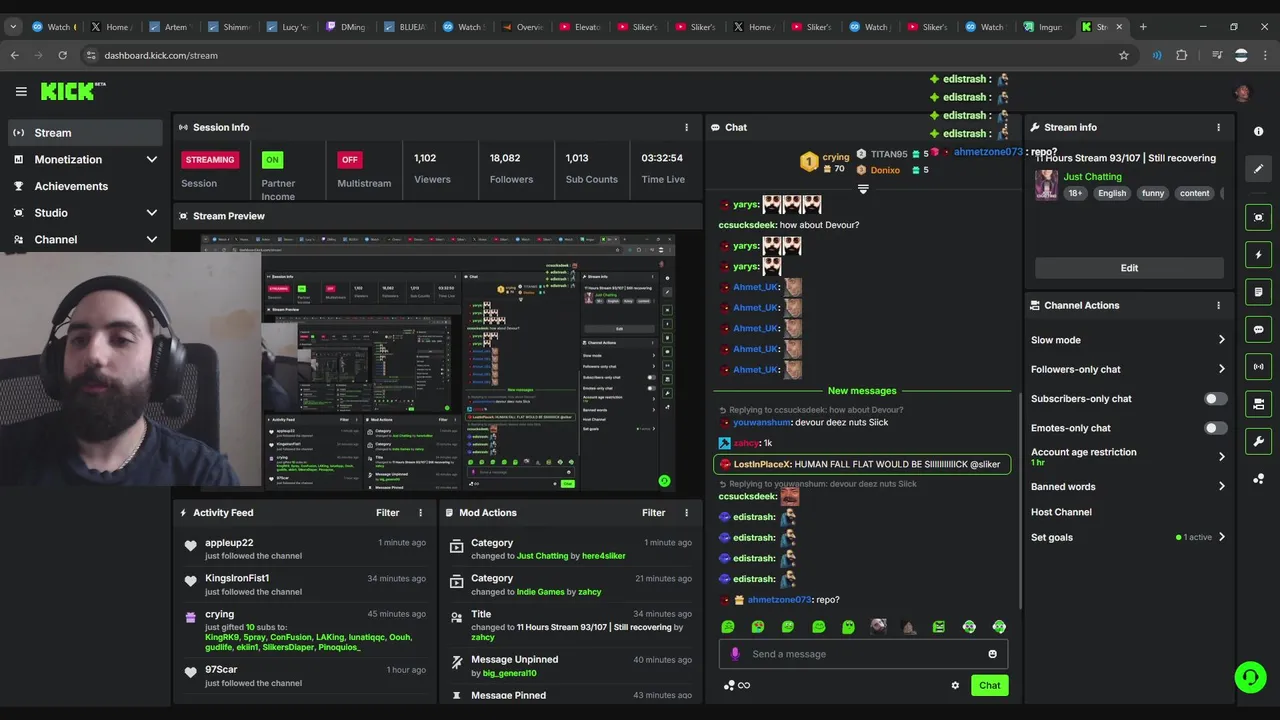Image resolution: width=1280 pixels, height=720 pixels.
Task: Click inside the Send a message field
Action: click(863, 654)
